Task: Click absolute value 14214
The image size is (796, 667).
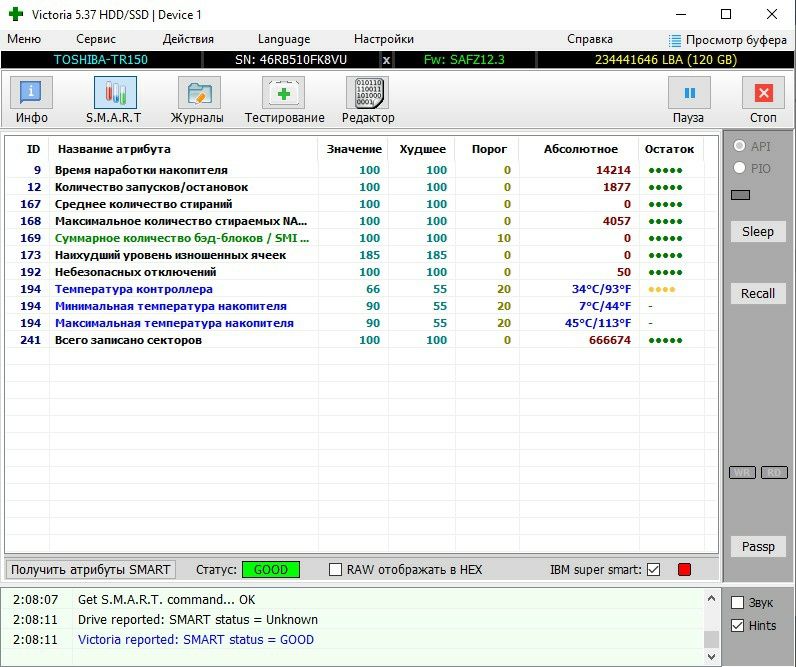Action: (613, 170)
